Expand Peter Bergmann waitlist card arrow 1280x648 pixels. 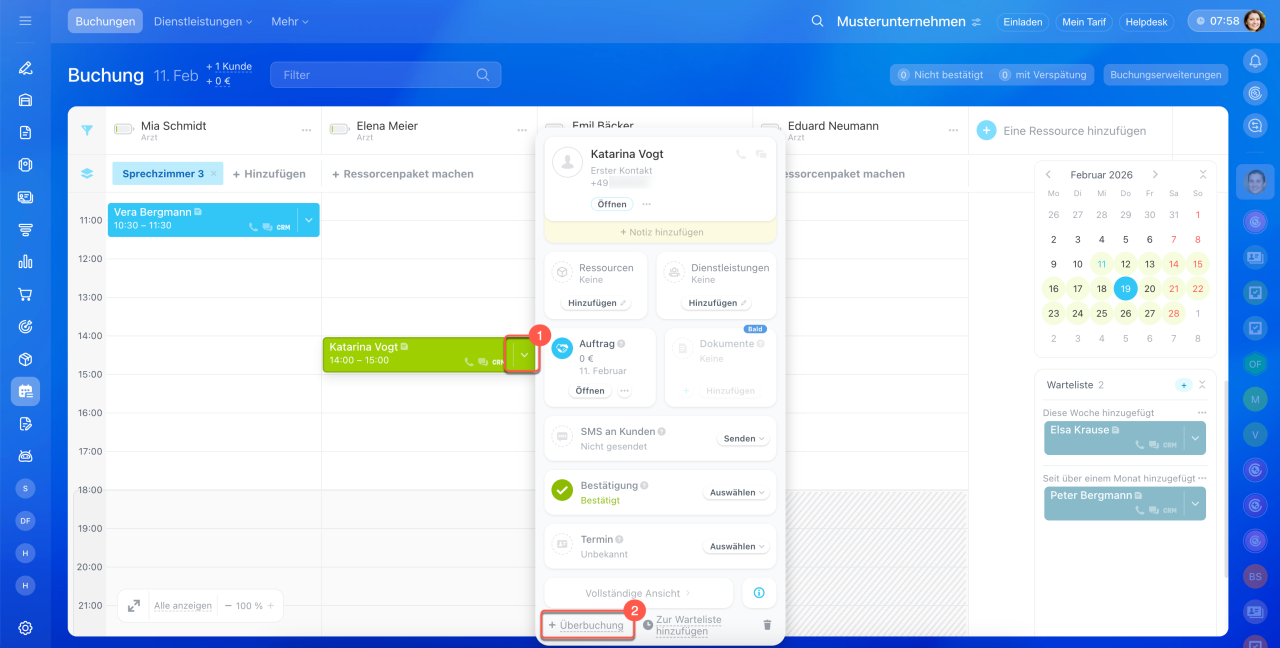point(1195,503)
